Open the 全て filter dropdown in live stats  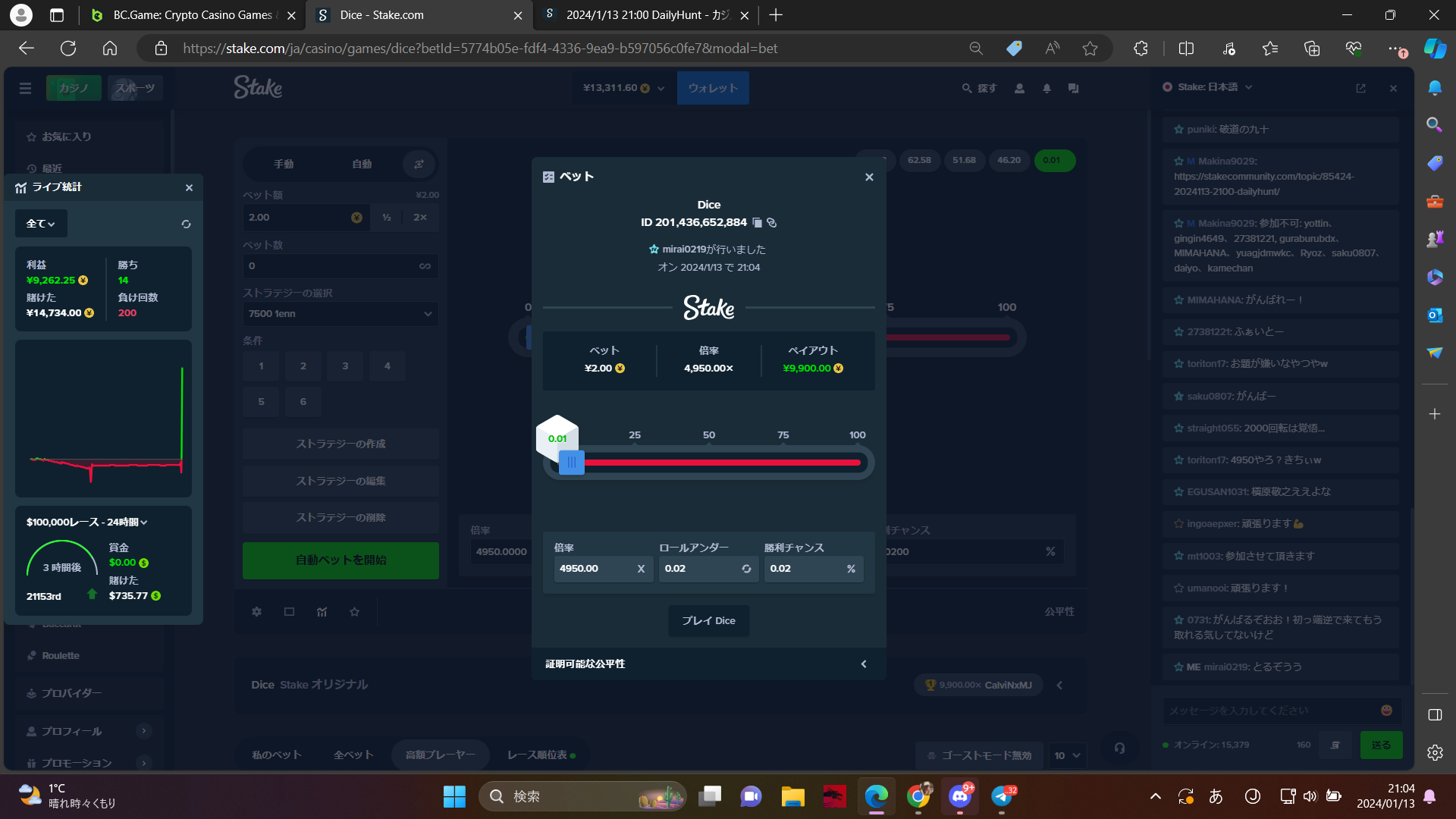point(41,224)
